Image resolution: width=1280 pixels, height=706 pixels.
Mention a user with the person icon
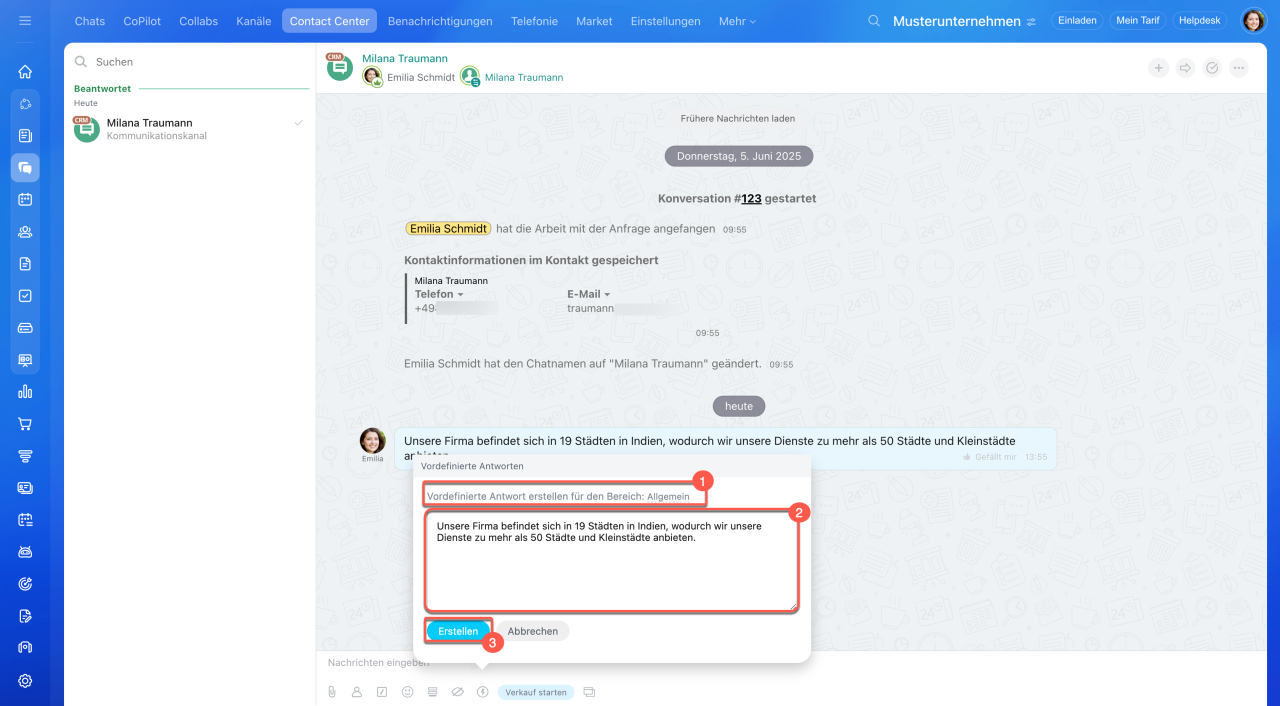357,692
